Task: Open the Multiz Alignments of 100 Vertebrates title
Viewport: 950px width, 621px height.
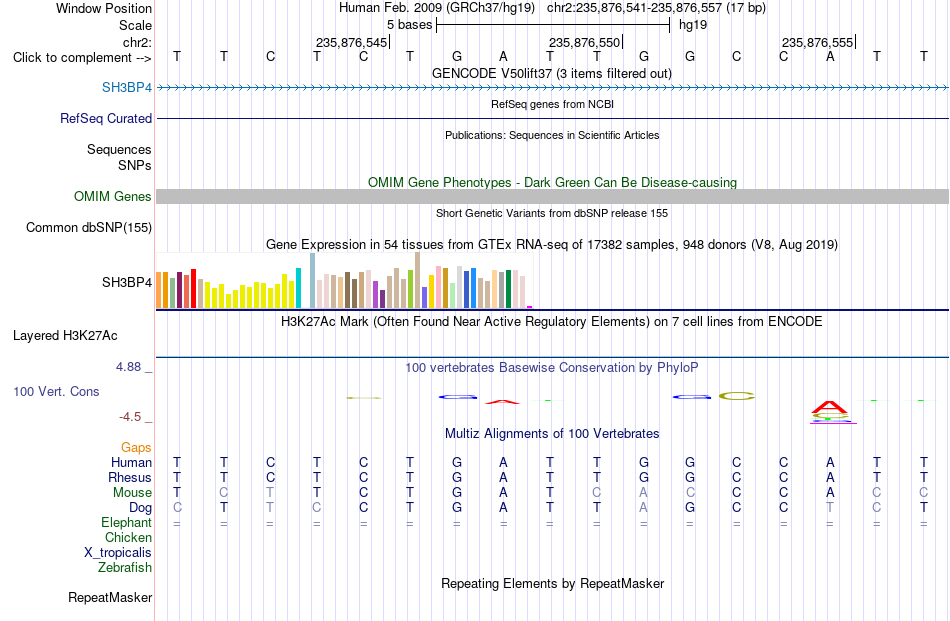Action: pyautogui.click(x=552, y=433)
